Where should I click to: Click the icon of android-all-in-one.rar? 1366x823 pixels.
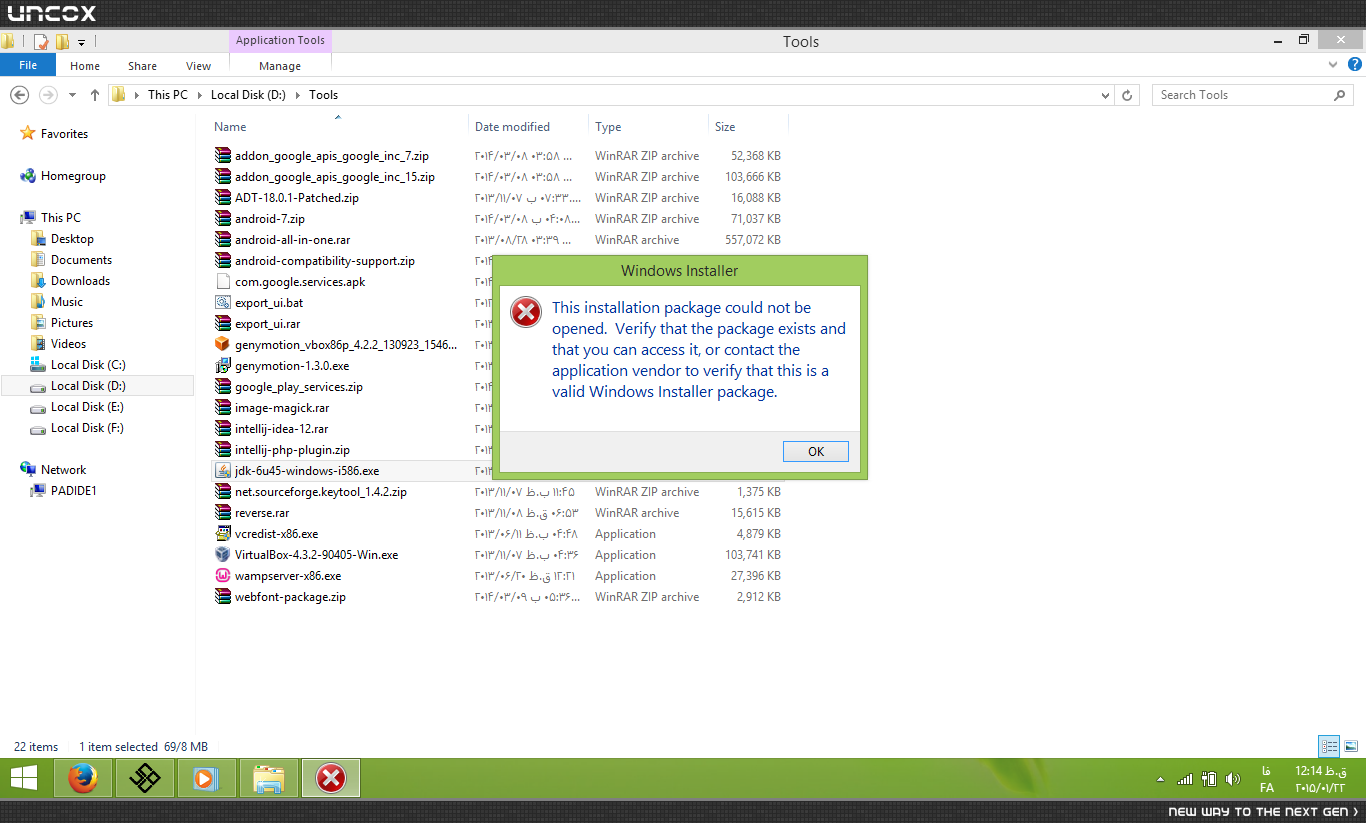223,240
